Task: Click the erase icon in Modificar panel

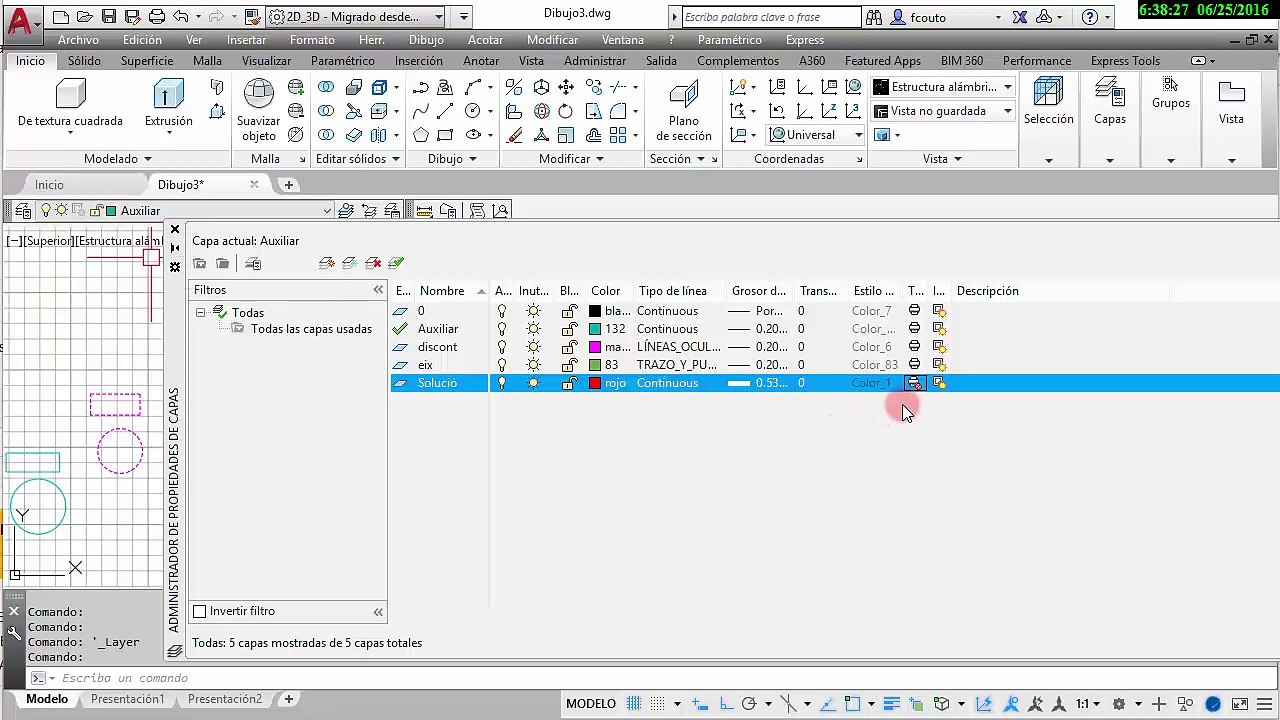Action: (514, 135)
